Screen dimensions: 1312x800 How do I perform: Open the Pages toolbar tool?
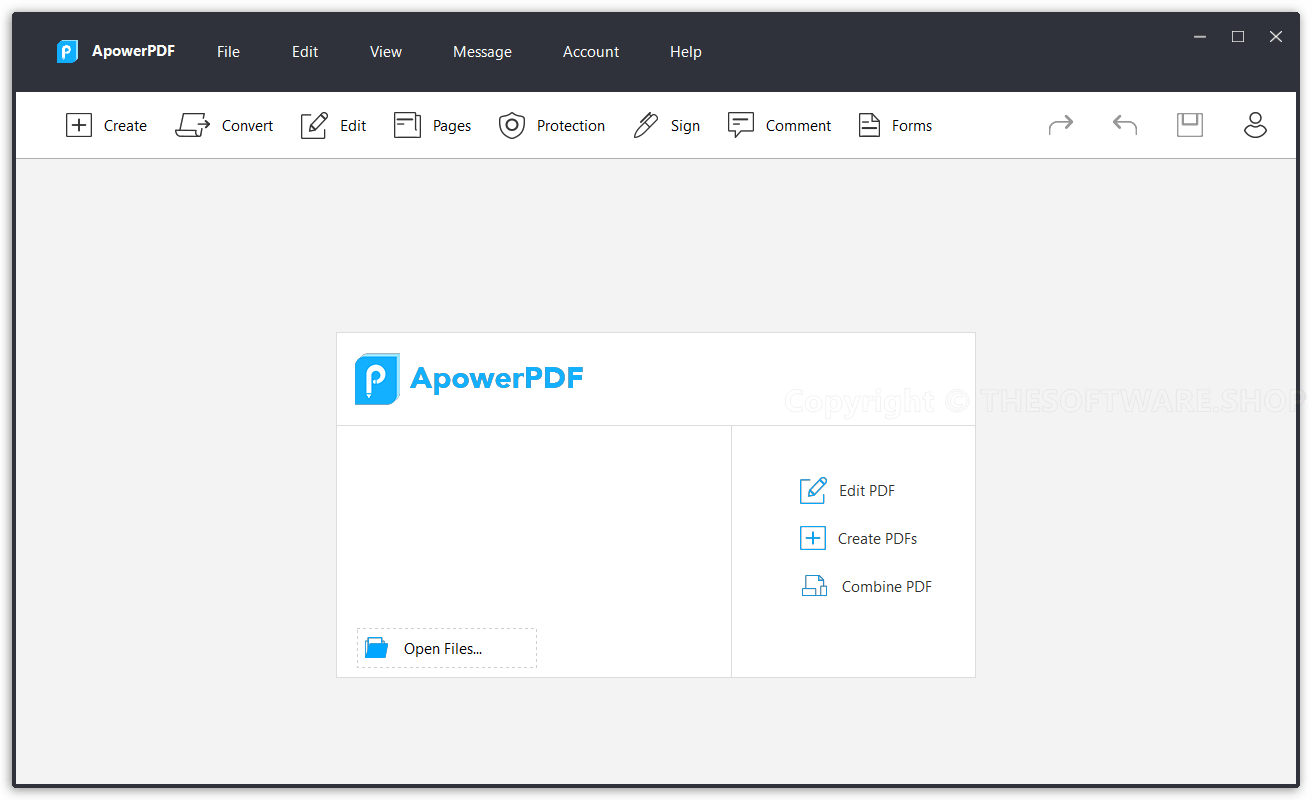pyautogui.click(x=432, y=126)
